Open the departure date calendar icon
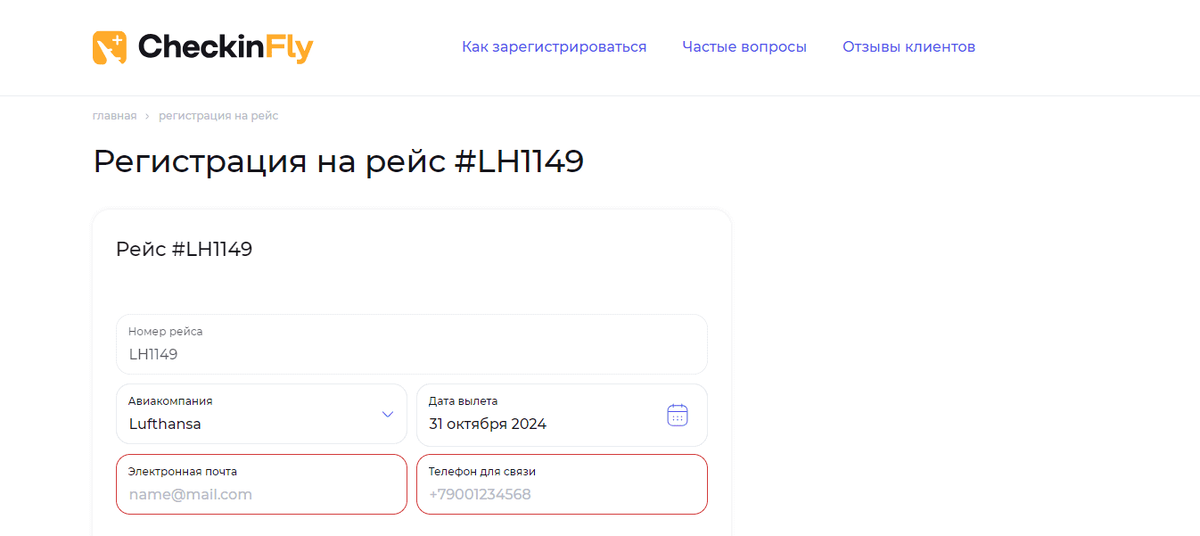 677,415
